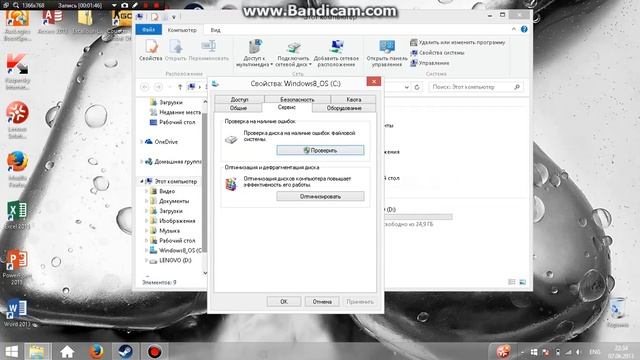
Task: Switch to the Общие tab
Action: (238, 108)
